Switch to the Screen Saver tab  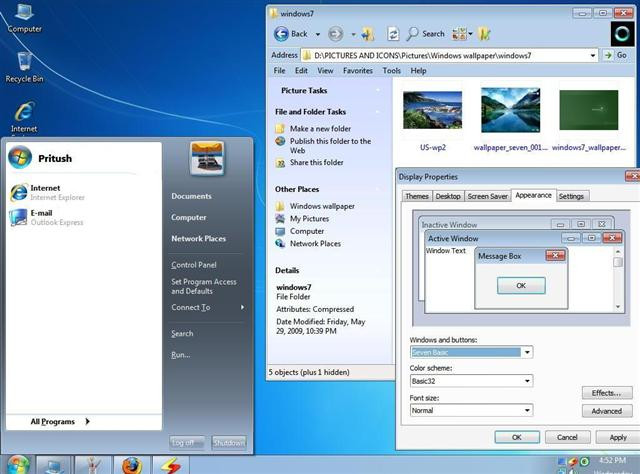[x=487, y=196]
